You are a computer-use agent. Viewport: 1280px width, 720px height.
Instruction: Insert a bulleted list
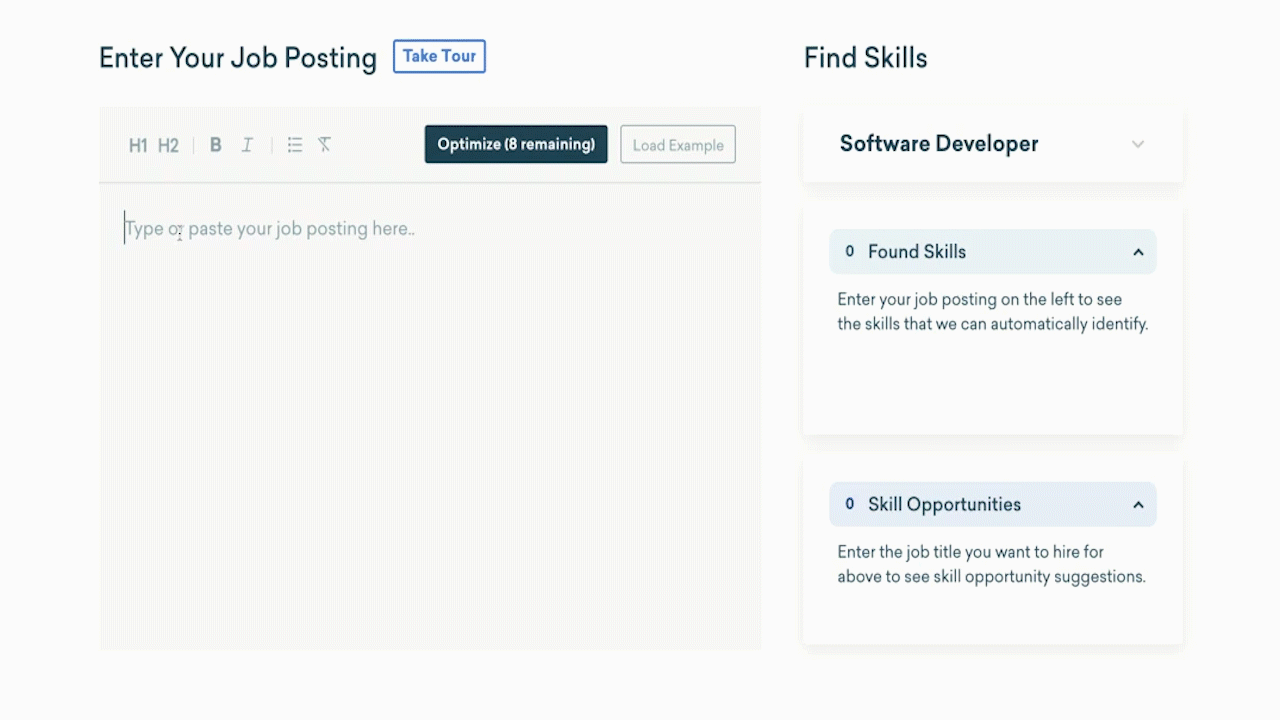coord(294,145)
